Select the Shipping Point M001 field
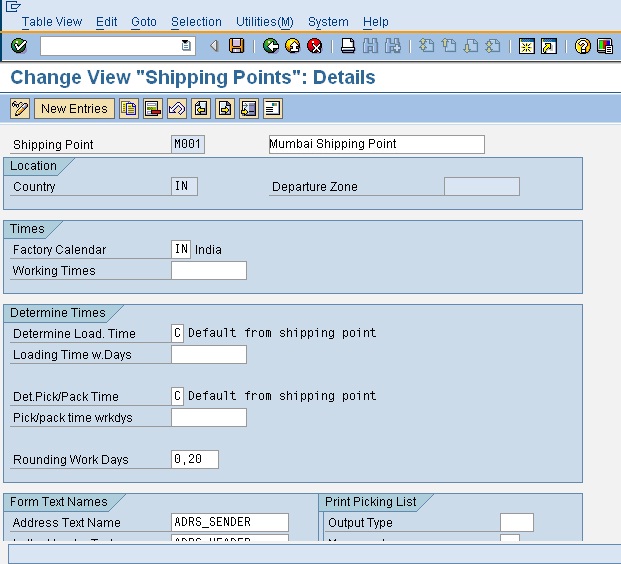The height and width of the screenshot is (564, 621). point(188,144)
